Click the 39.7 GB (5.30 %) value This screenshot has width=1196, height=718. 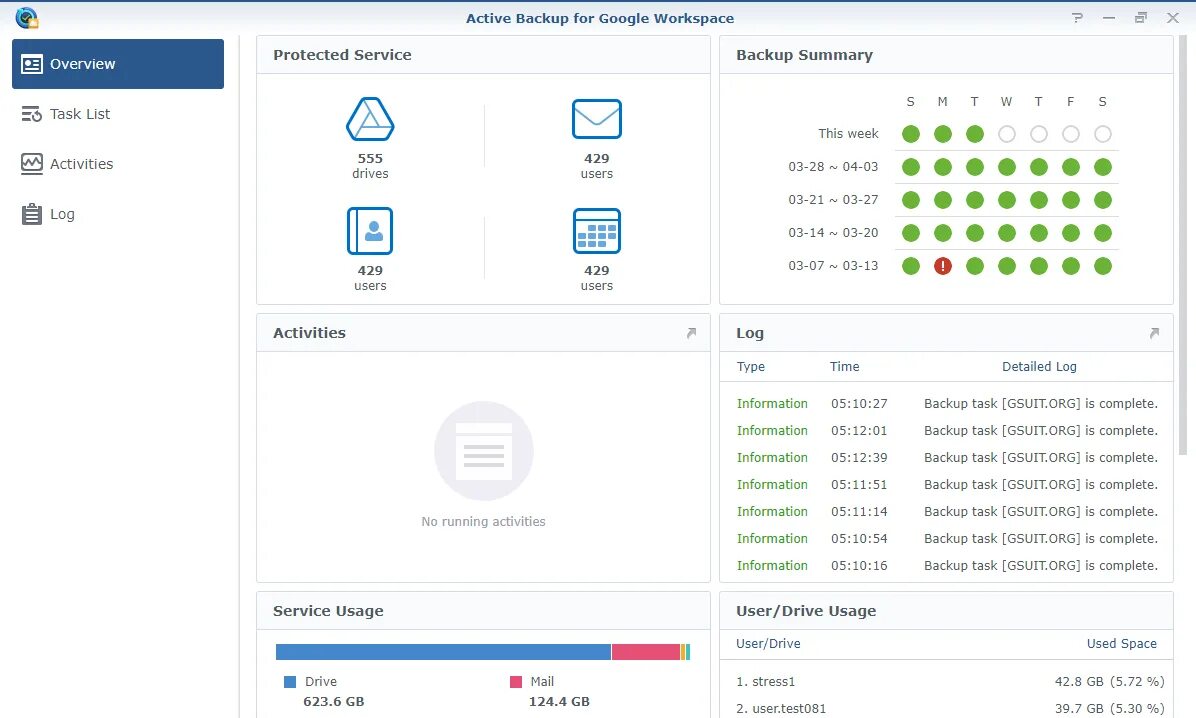(1110, 709)
